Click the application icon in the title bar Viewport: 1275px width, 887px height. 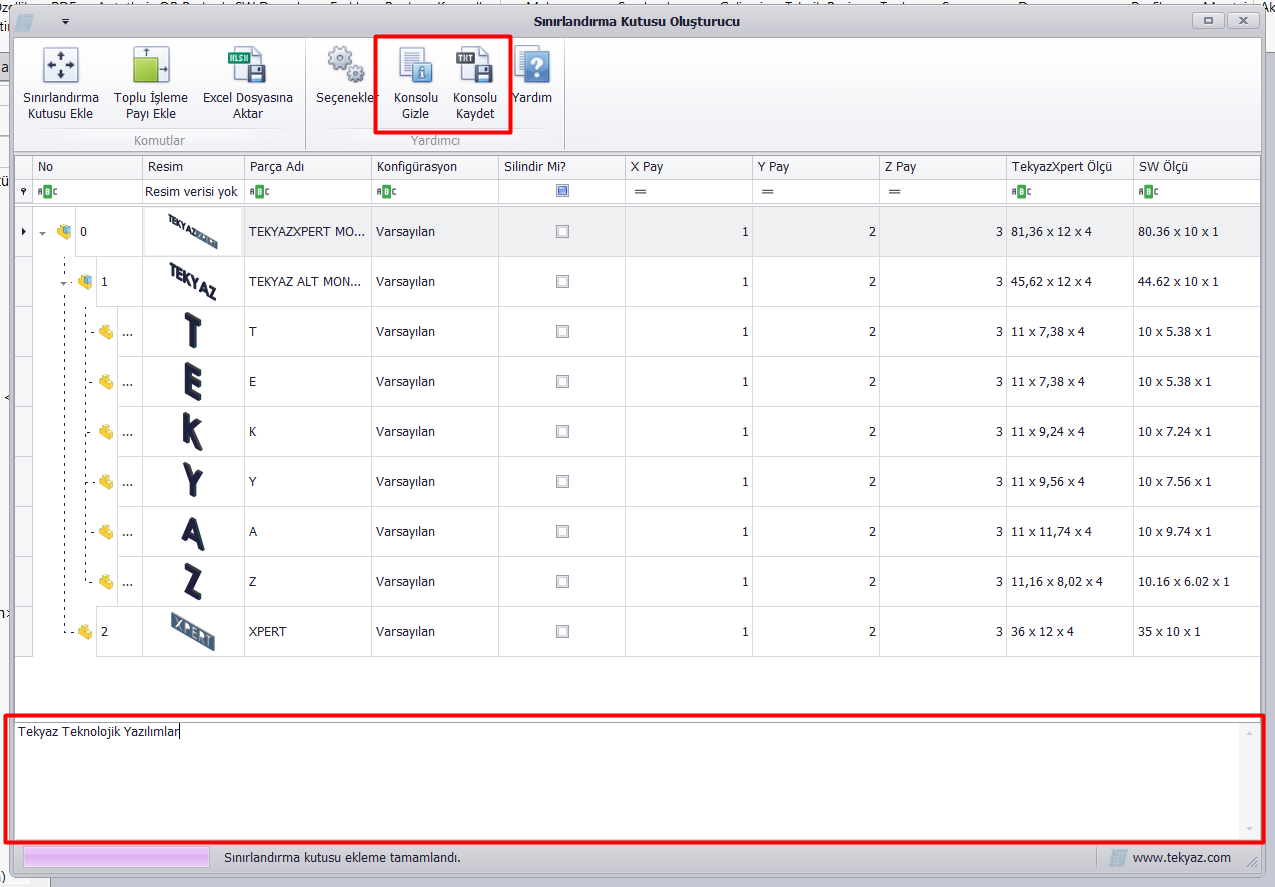point(25,20)
